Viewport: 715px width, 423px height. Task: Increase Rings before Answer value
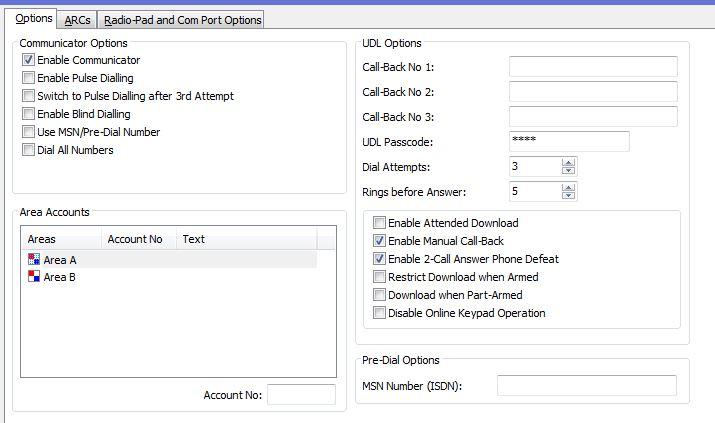coord(568,186)
